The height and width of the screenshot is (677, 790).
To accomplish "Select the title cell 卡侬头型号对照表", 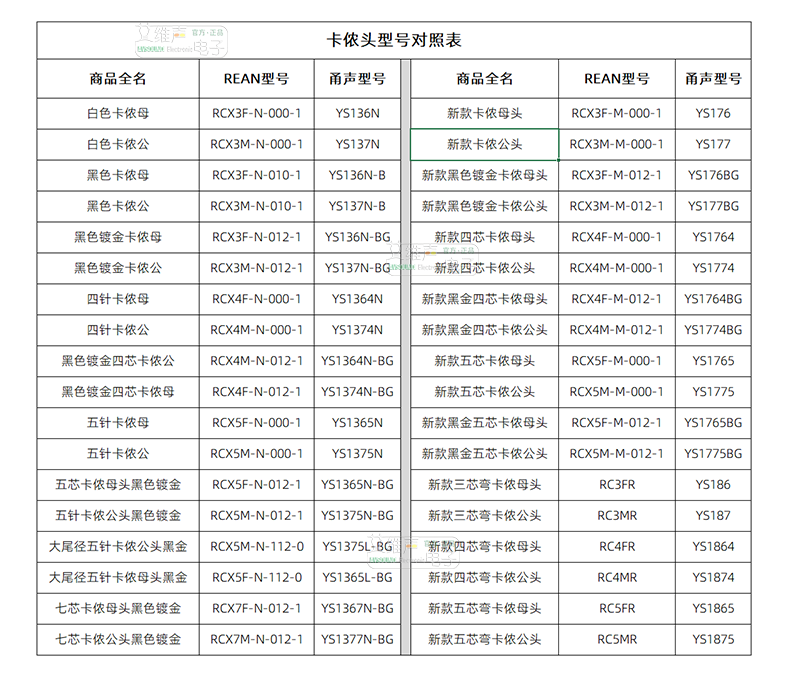I will coord(394,40).
